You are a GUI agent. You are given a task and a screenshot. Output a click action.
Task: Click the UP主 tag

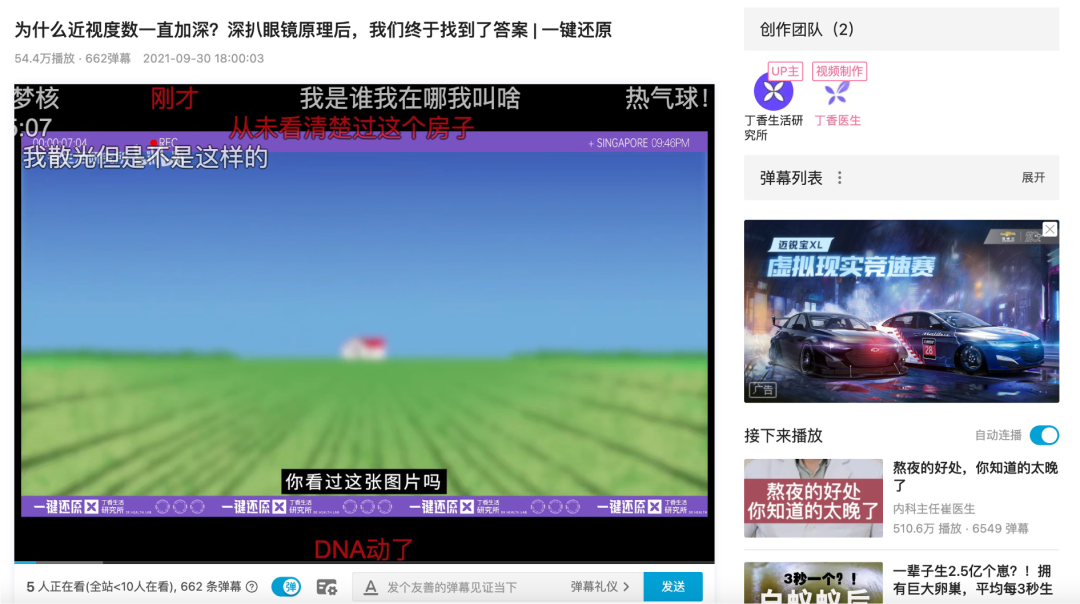pyautogui.click(x=785, y=71)
